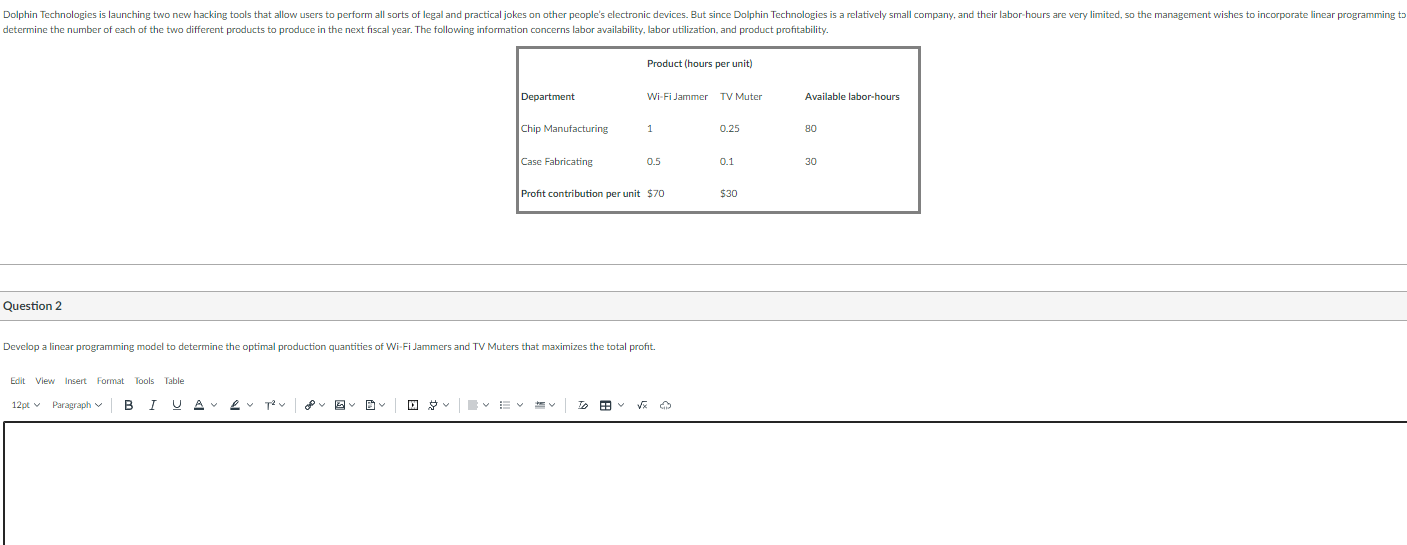Expand the link options arrow
Screen dimensions: 1407x545
(323, 405)
